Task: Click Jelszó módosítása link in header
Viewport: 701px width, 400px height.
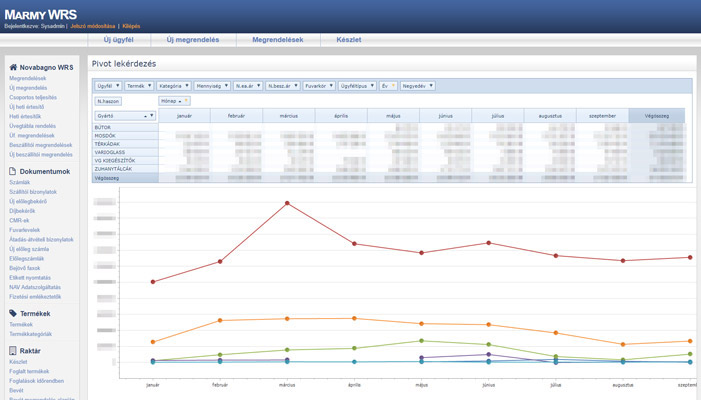Action: (x=93, y=26)
